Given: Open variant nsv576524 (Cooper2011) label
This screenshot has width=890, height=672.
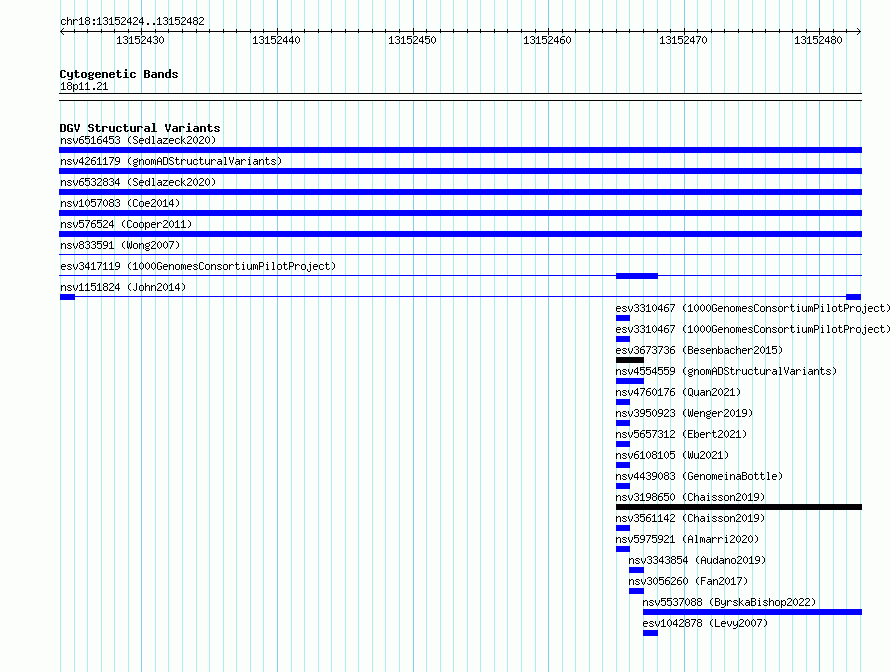Looking at the screenshot, I should pos(126,224).
